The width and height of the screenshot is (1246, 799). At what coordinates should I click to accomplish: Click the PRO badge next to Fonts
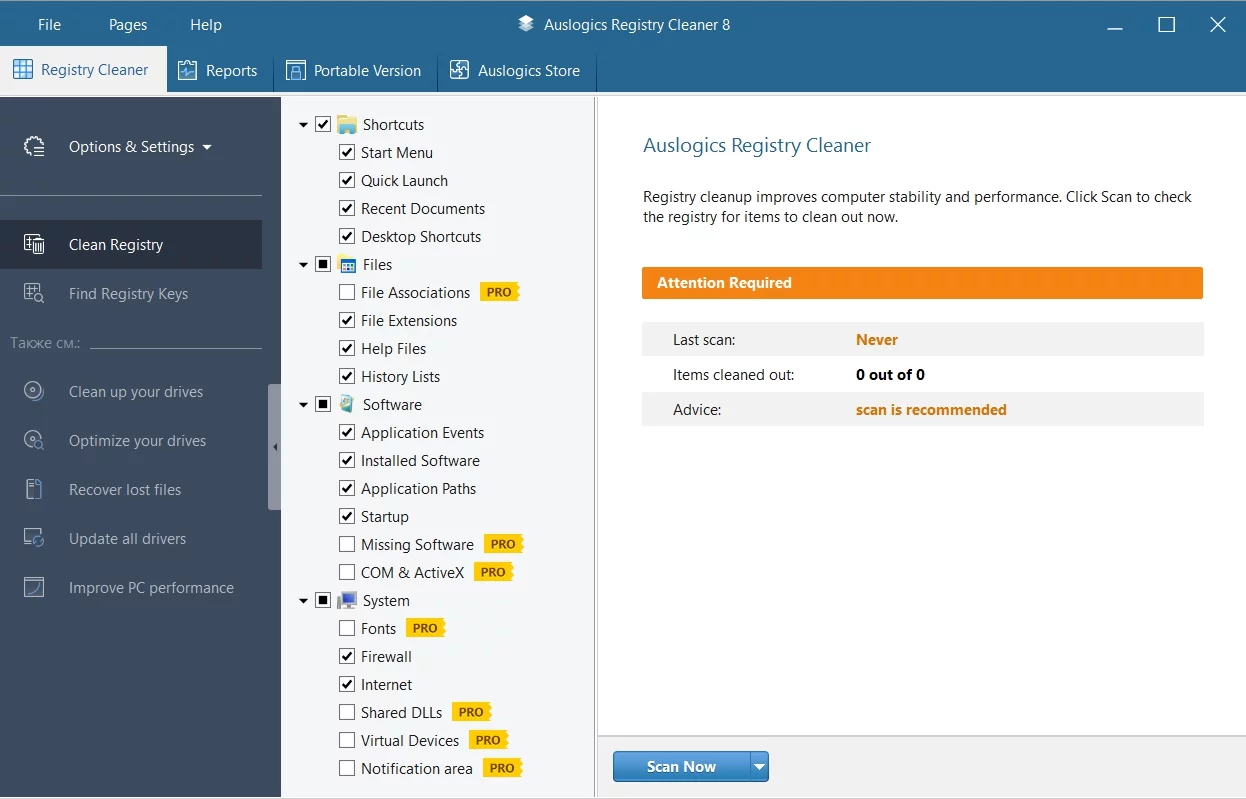[425, 629]
